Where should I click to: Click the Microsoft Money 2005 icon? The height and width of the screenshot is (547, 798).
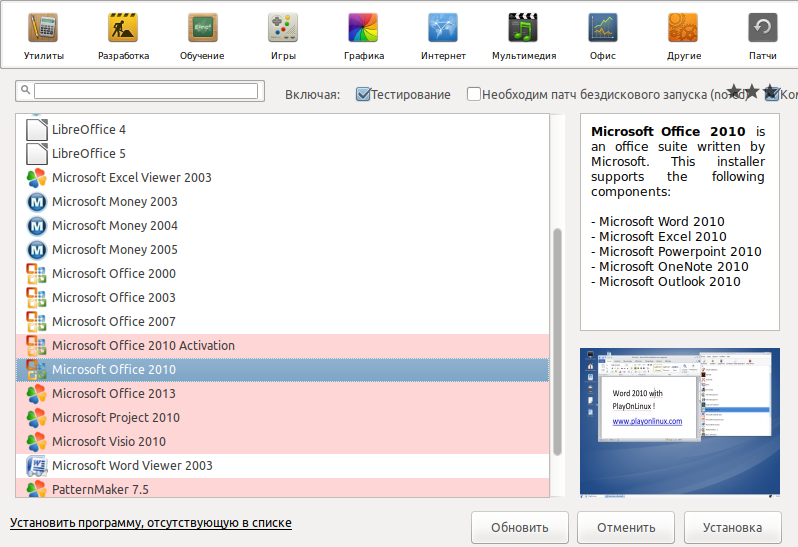coord(37,250)
